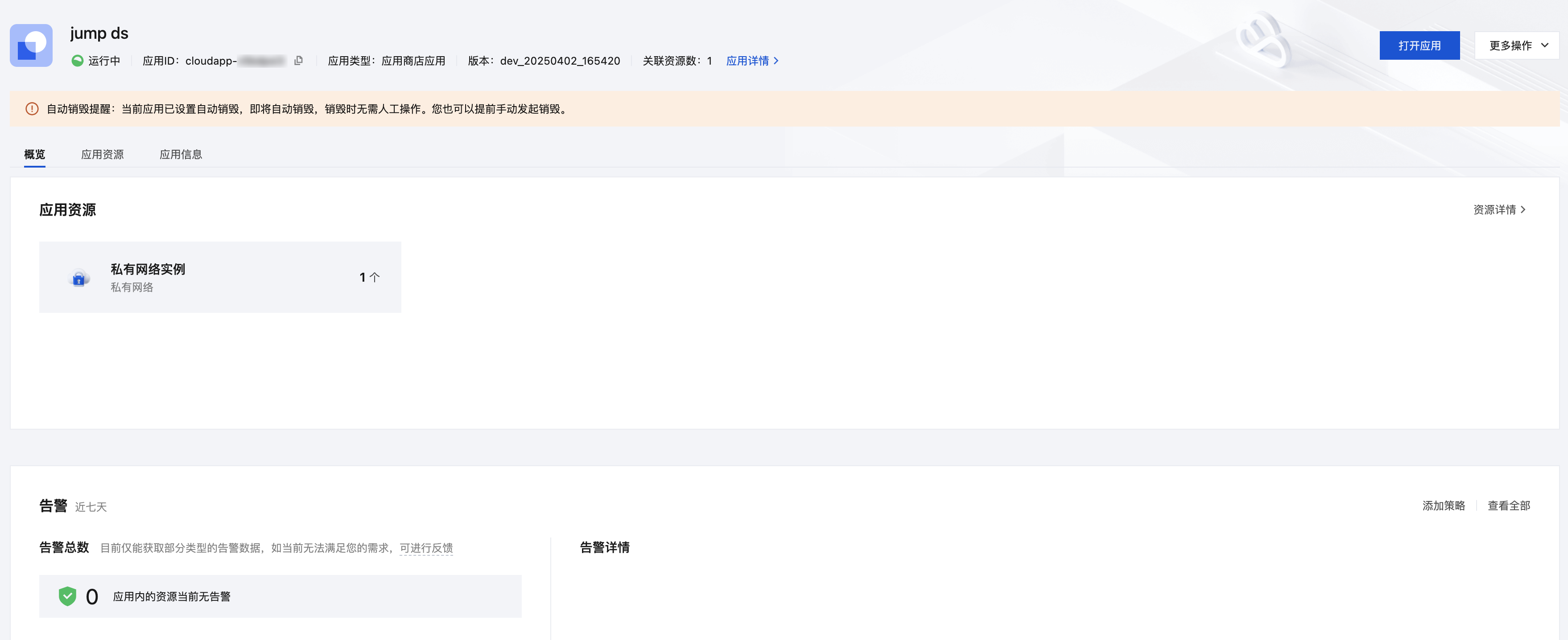Copy the application ID with copy icon

(298, 61)
